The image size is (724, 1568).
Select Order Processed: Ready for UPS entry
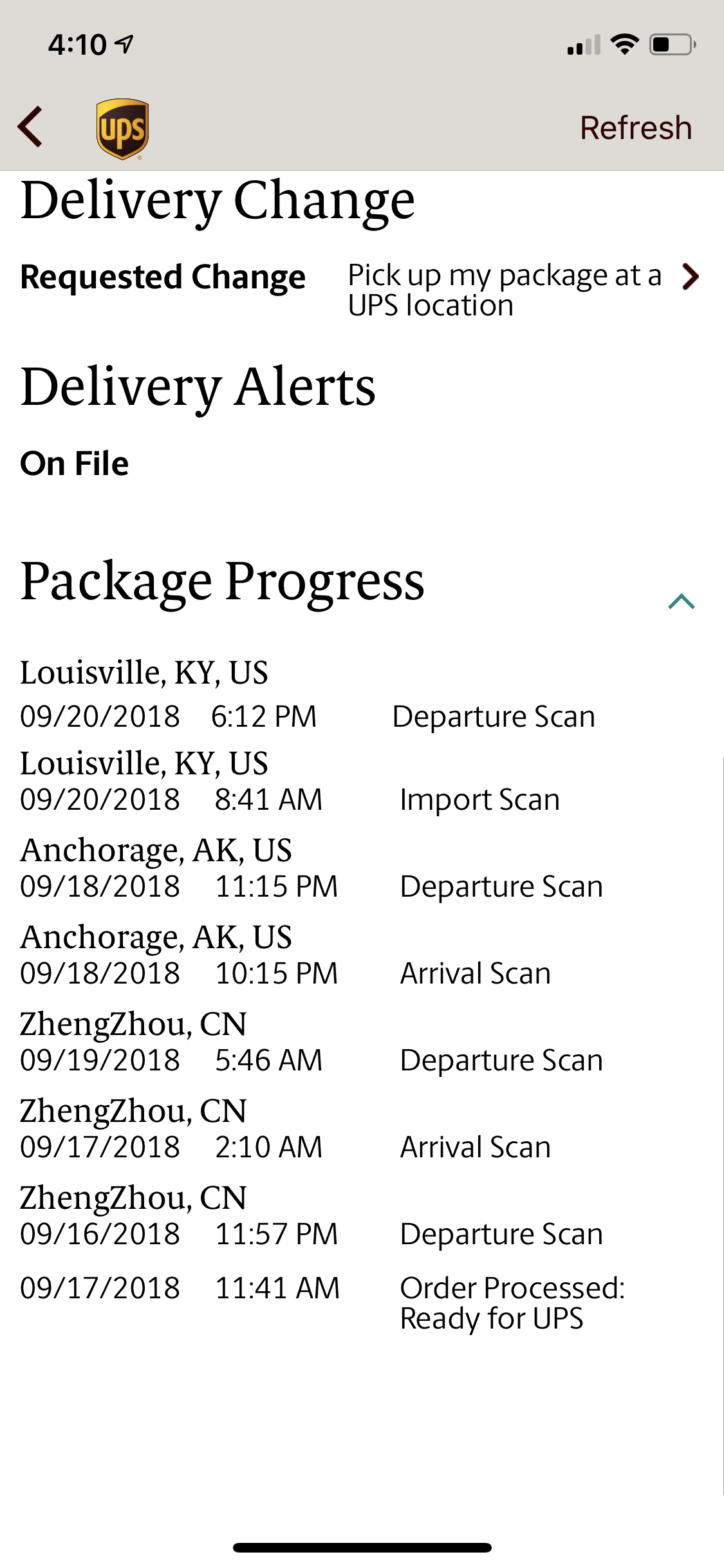click(x=362, y=1303)
